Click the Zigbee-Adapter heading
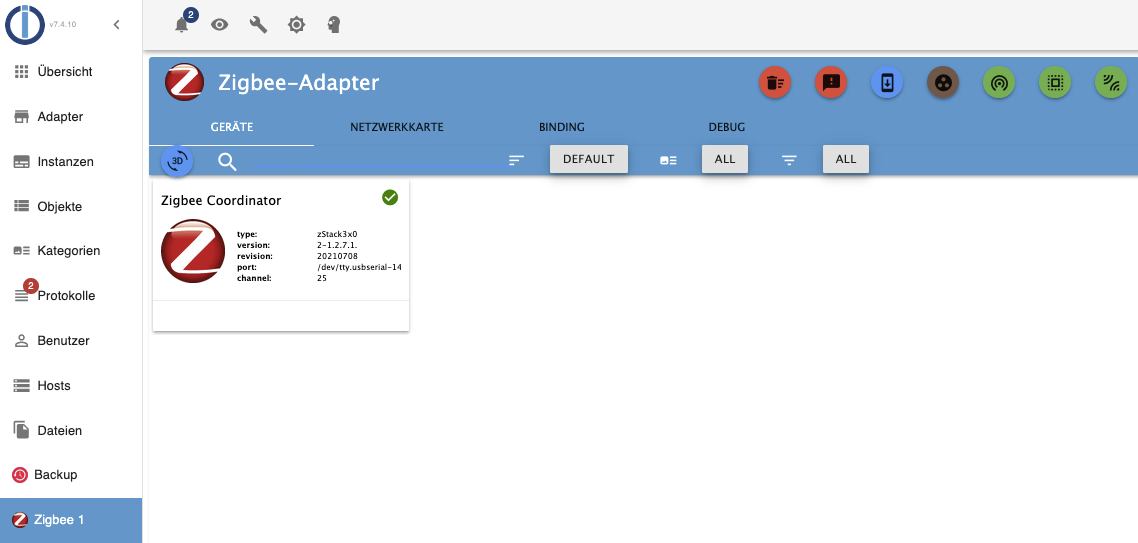 click(298, 83)
